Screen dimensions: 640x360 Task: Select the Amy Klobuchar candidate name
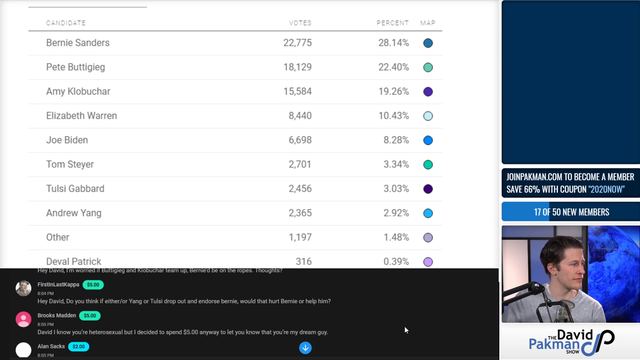(x=78, y=91)
